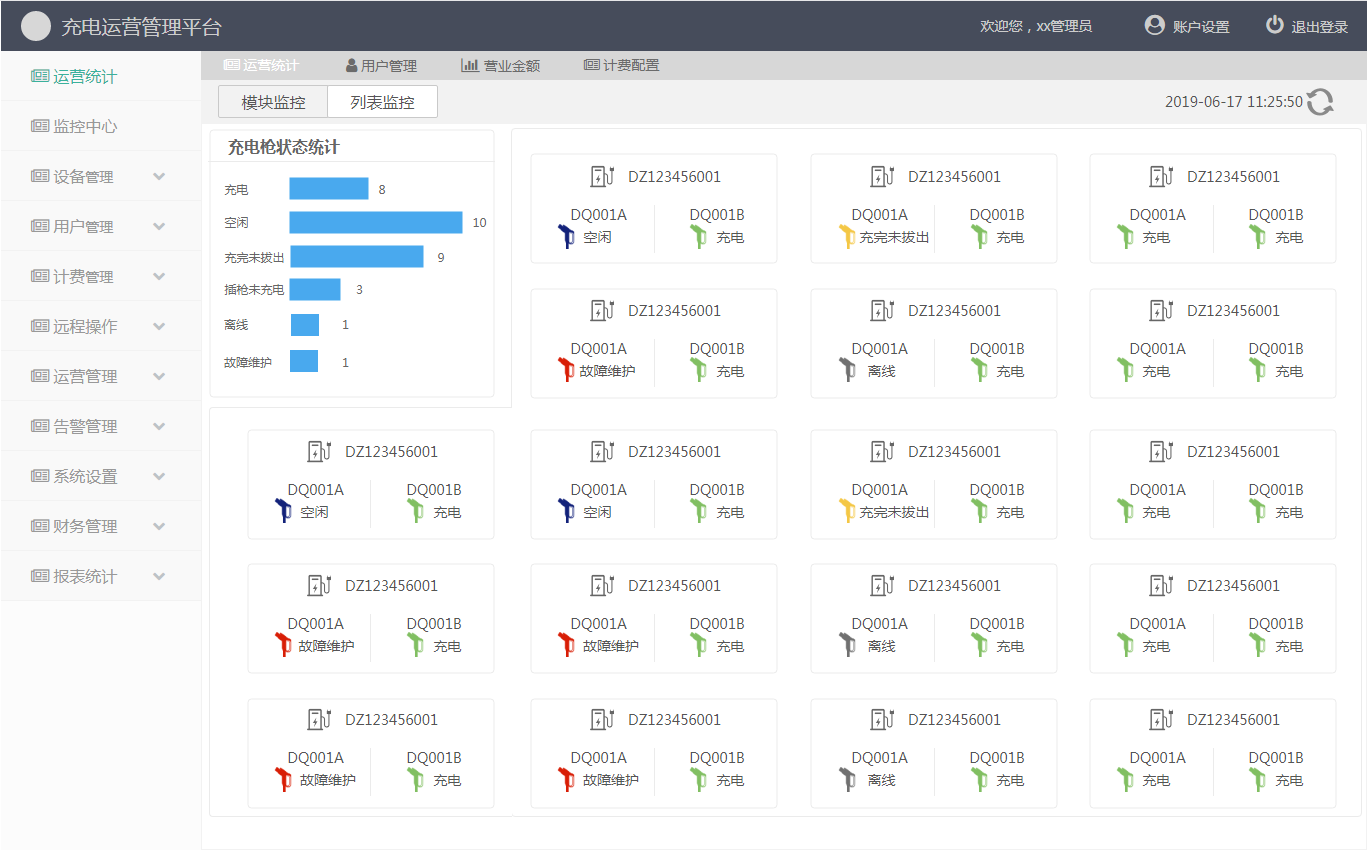This screenshot has width=1367, height=850.
Task: Click the person icon on 用户管理 tab
Action: tap(352, 66)
